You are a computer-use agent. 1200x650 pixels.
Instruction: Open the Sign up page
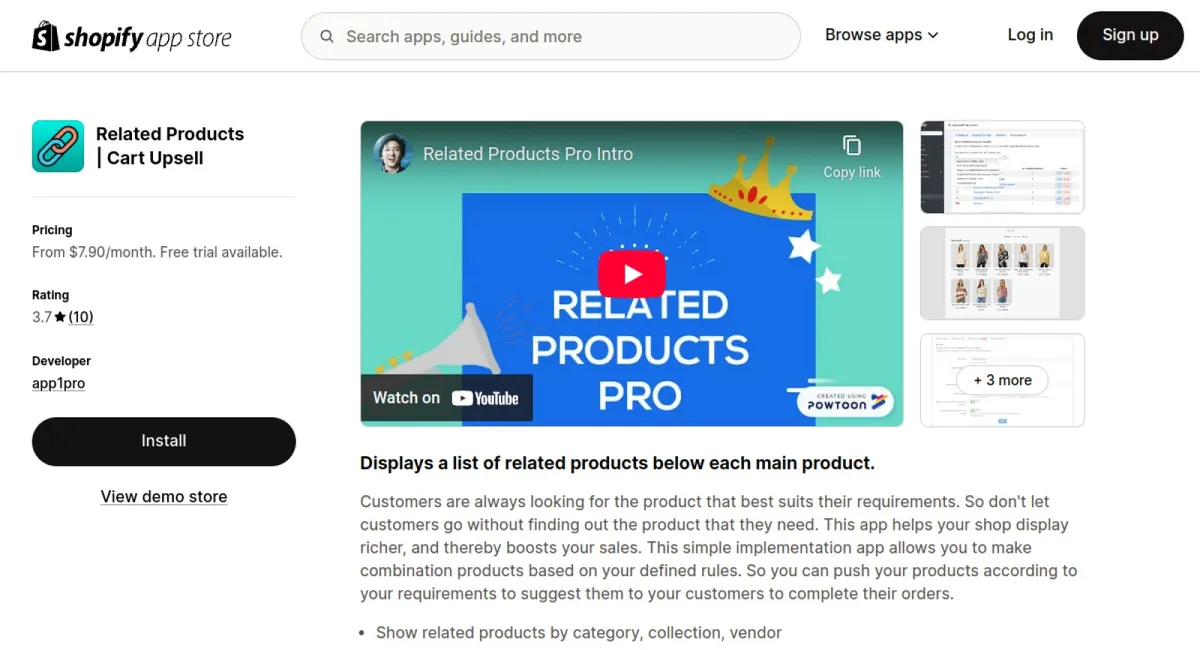coord(1130,35)
